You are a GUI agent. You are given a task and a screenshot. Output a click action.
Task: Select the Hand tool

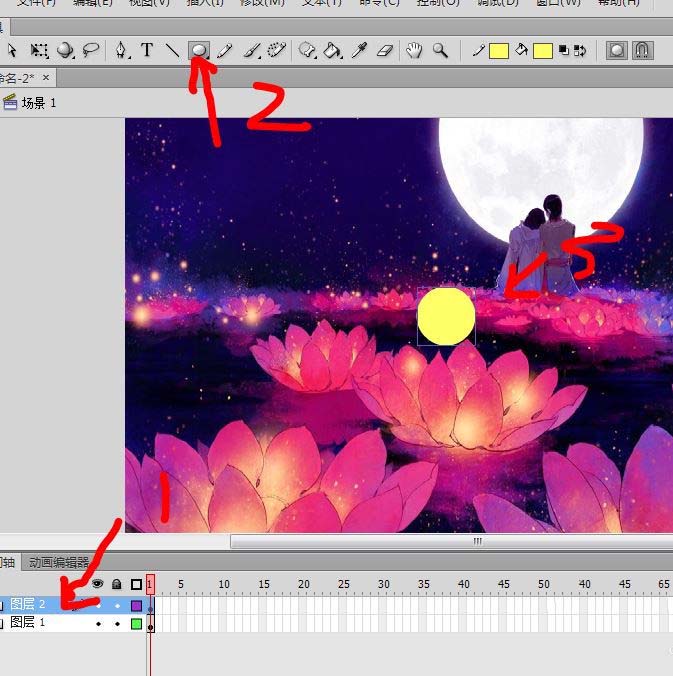coord(414,50)
